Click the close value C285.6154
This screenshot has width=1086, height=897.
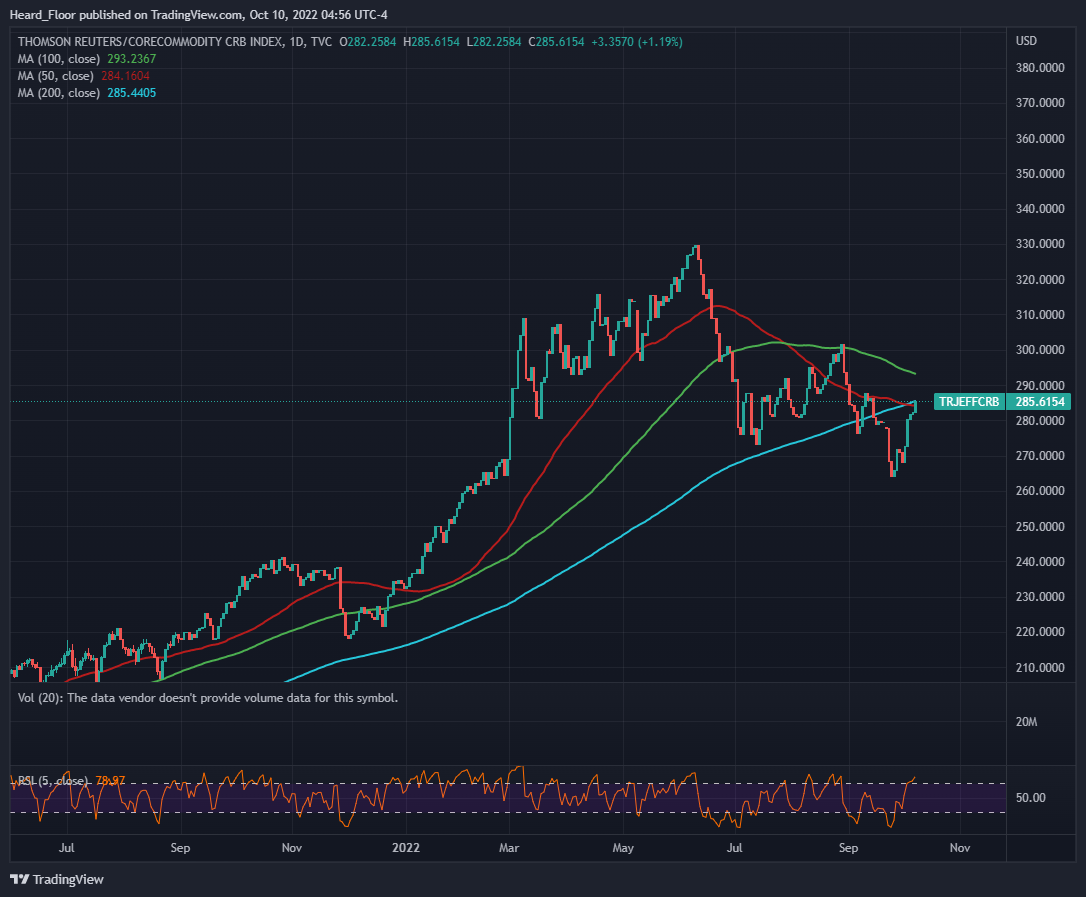pyautogui.click(x=556, y=42)
